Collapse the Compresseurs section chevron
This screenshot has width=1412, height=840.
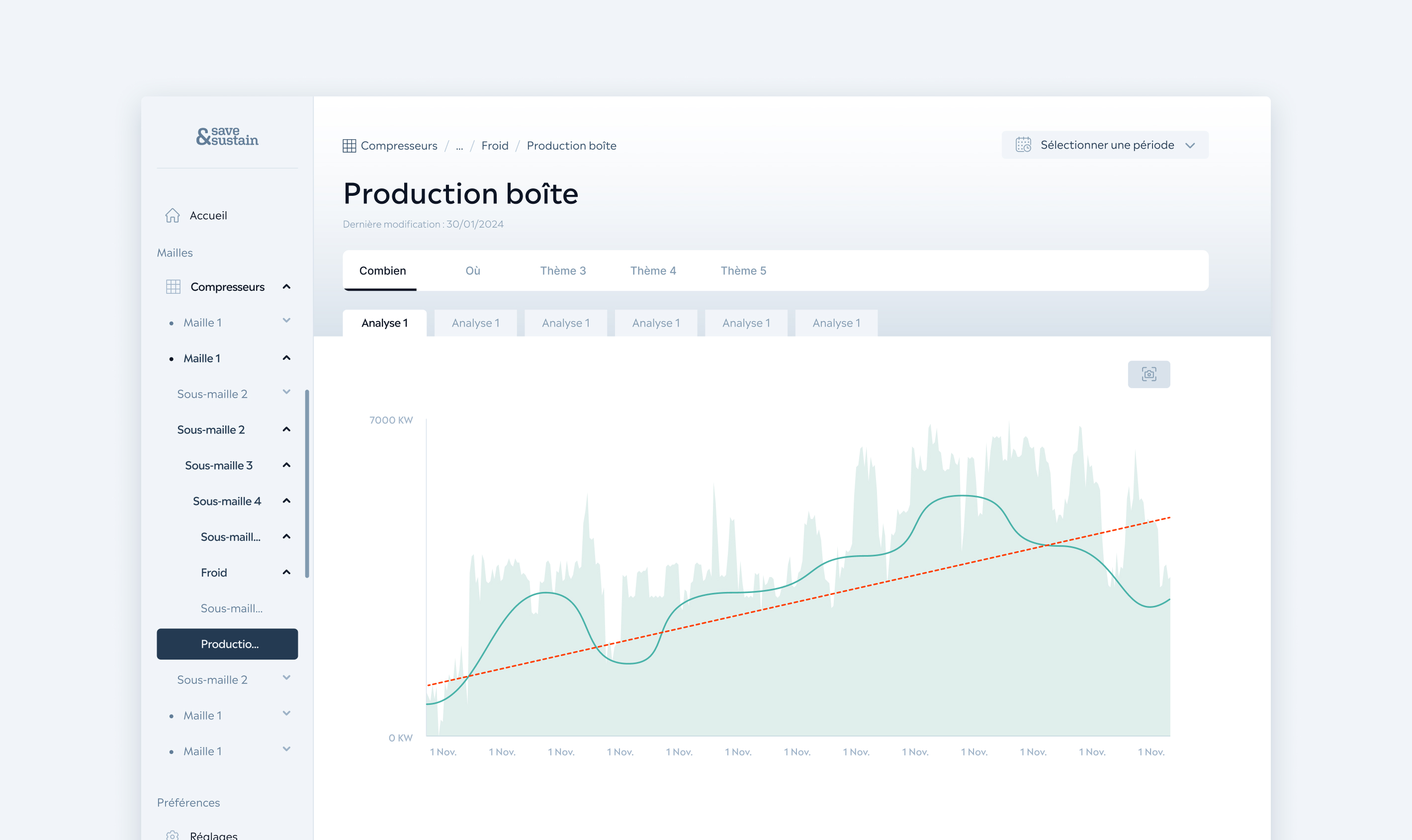(x=286, y=287)
